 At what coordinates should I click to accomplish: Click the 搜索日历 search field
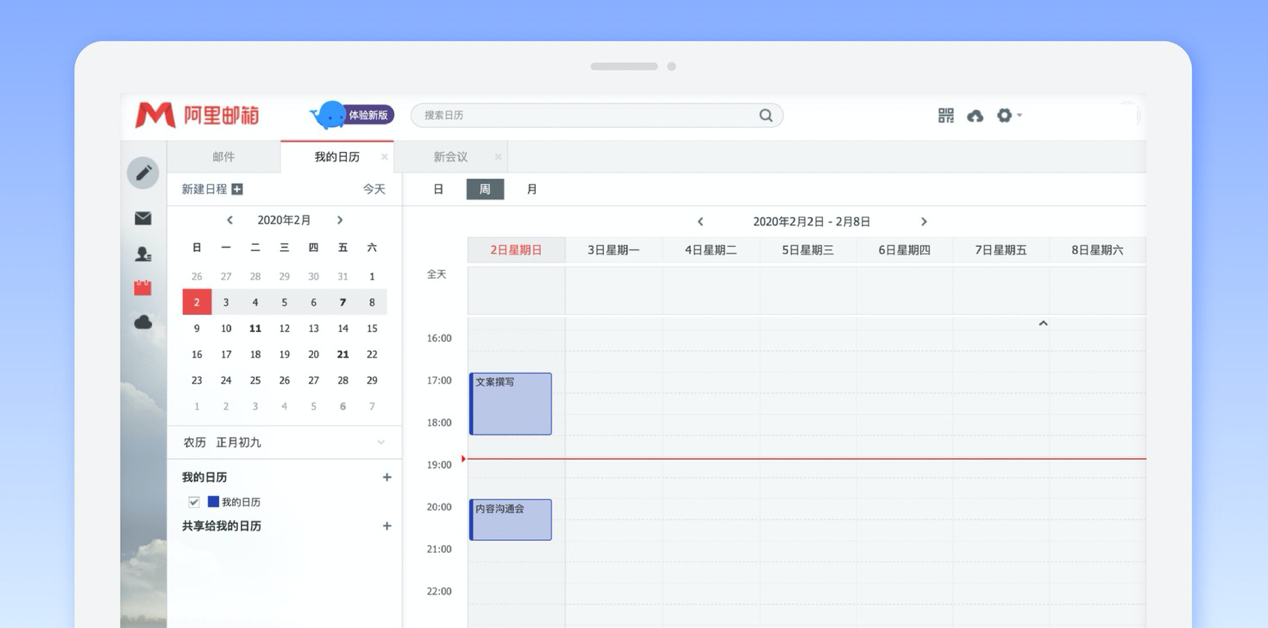pos(586,115)
